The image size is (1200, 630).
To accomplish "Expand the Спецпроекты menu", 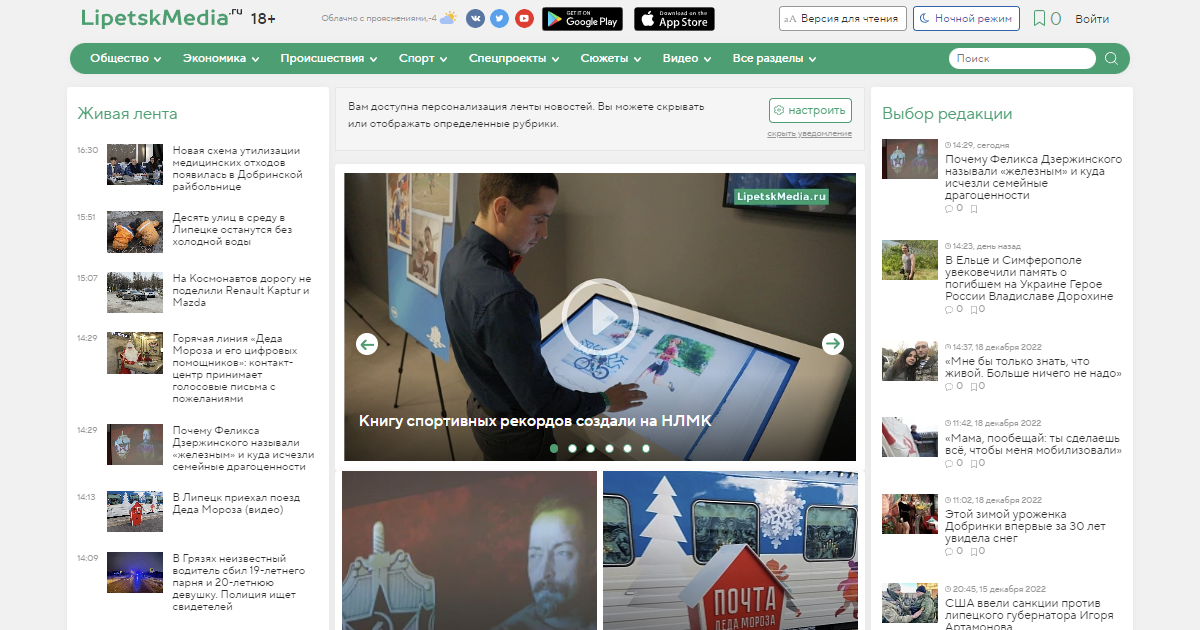I will tap(514, 58).
